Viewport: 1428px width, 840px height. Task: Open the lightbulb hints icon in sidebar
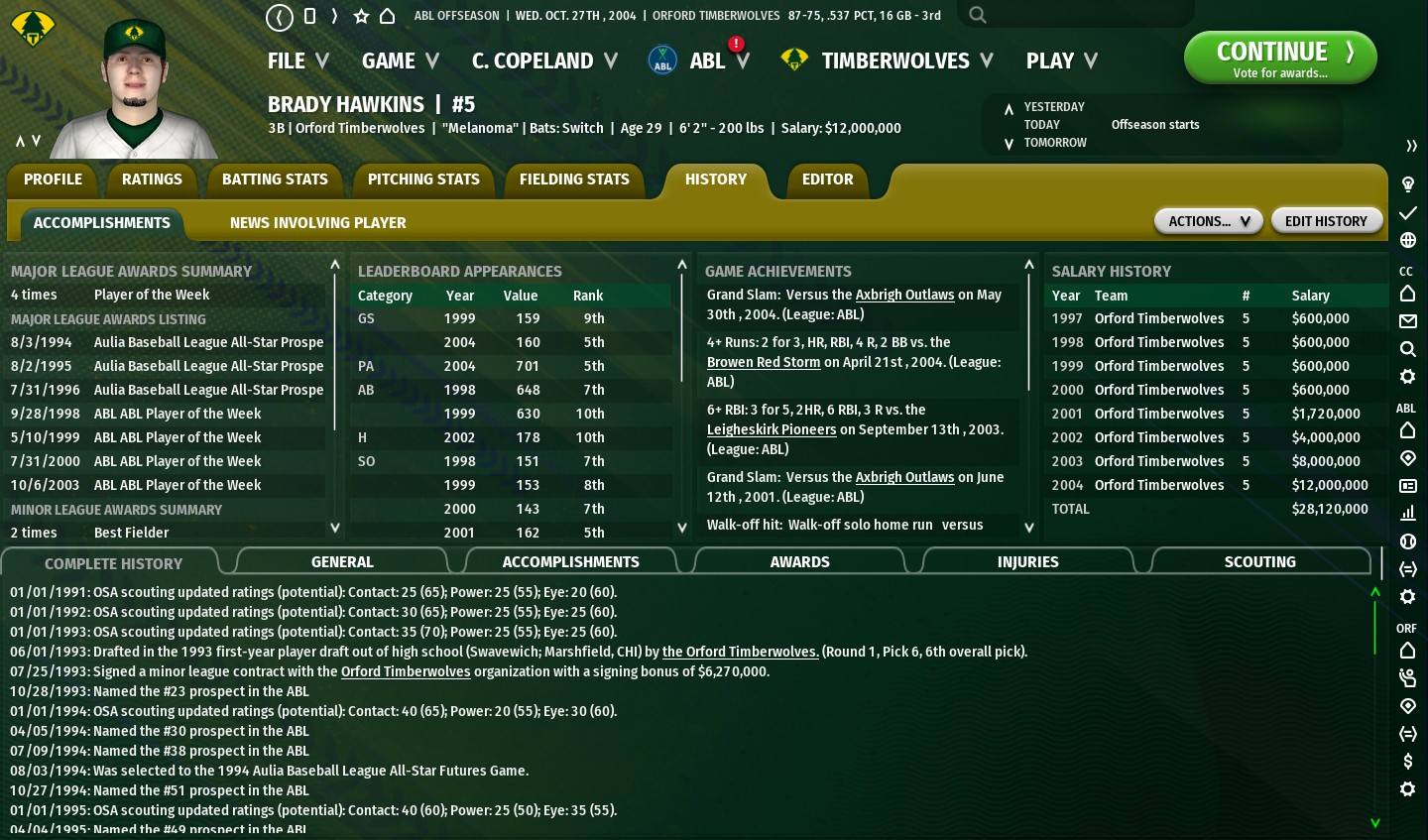pyautogui.click(x=1407, y=184)
